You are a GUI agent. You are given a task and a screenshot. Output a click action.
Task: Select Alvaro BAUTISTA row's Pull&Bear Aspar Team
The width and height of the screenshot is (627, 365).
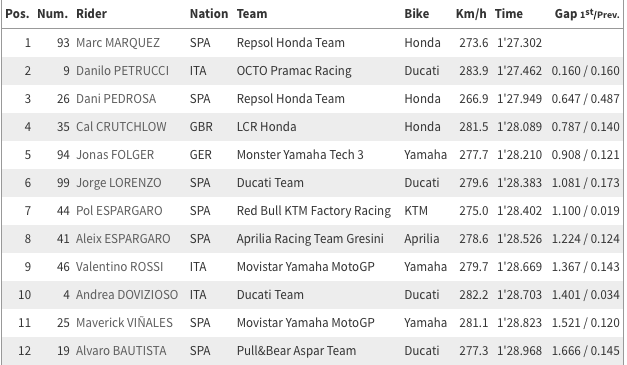pos(296,351)
